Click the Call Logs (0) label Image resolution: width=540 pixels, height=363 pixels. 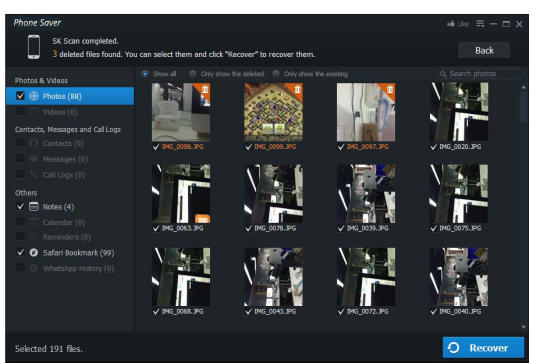pyautogui.click(x=64, y=175)
